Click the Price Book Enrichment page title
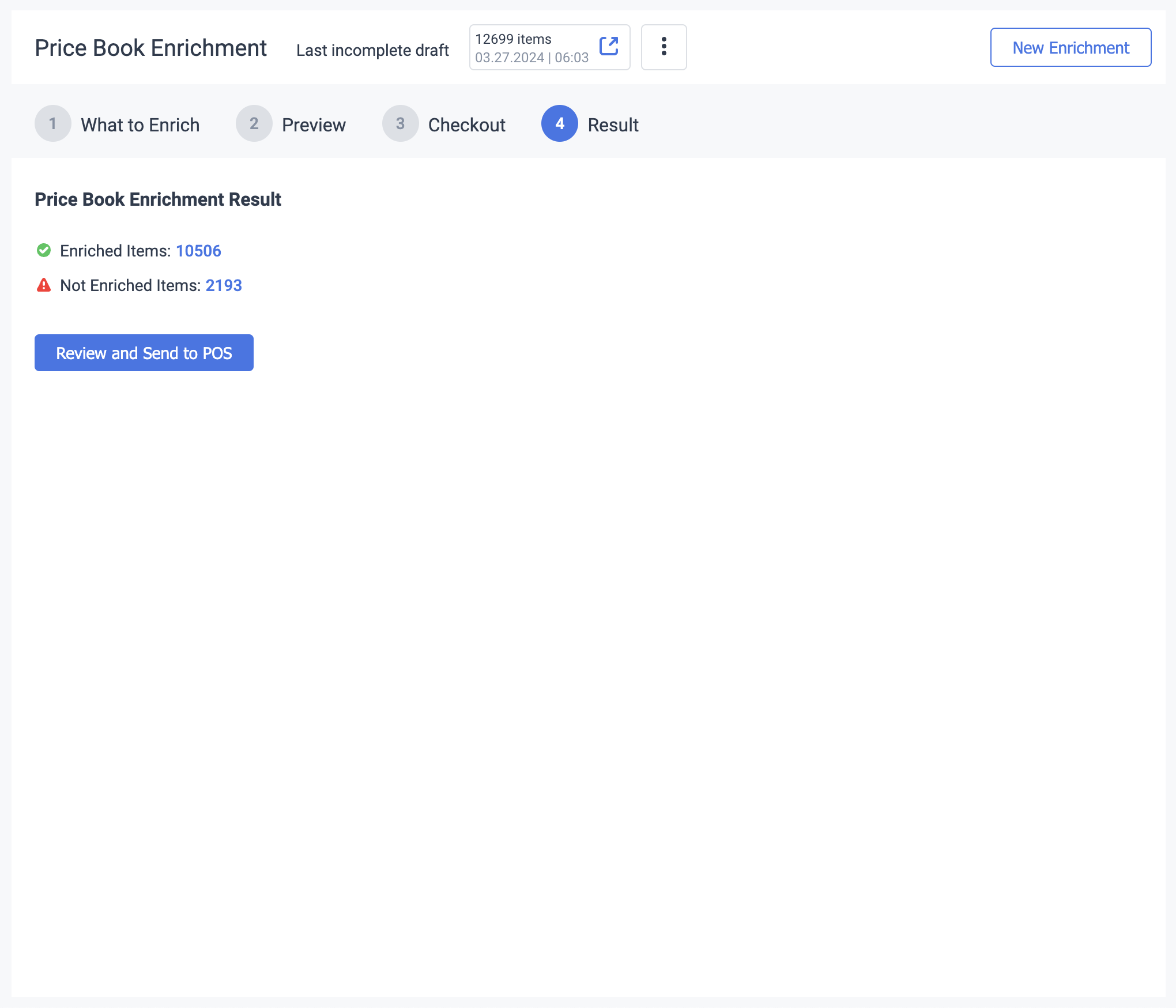 [x=150, y=48]
